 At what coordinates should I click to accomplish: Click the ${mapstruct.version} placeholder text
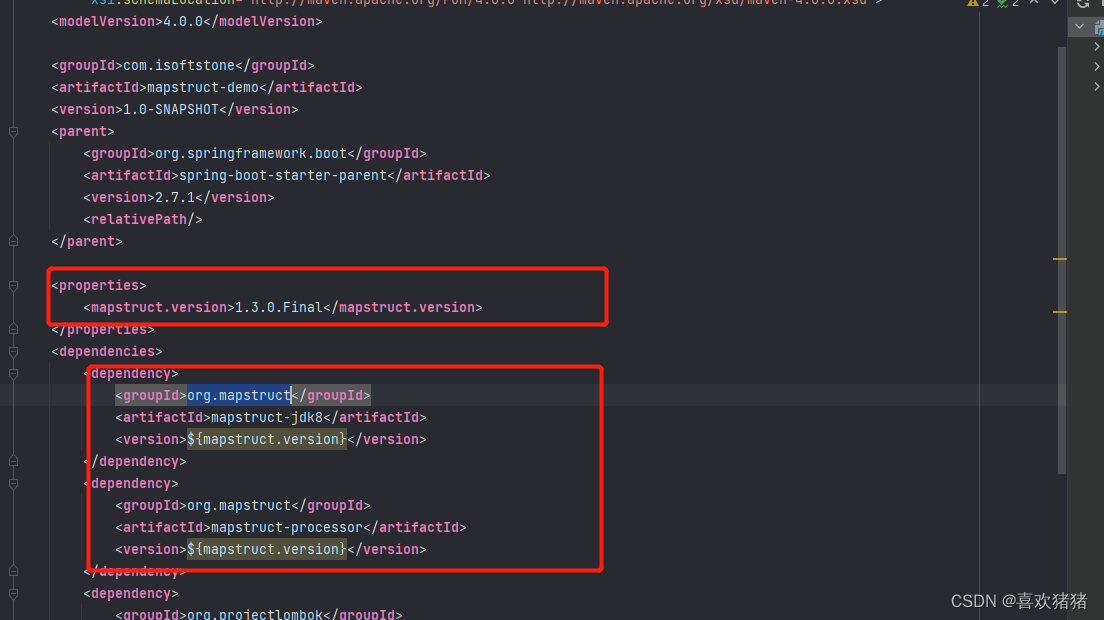265,439
